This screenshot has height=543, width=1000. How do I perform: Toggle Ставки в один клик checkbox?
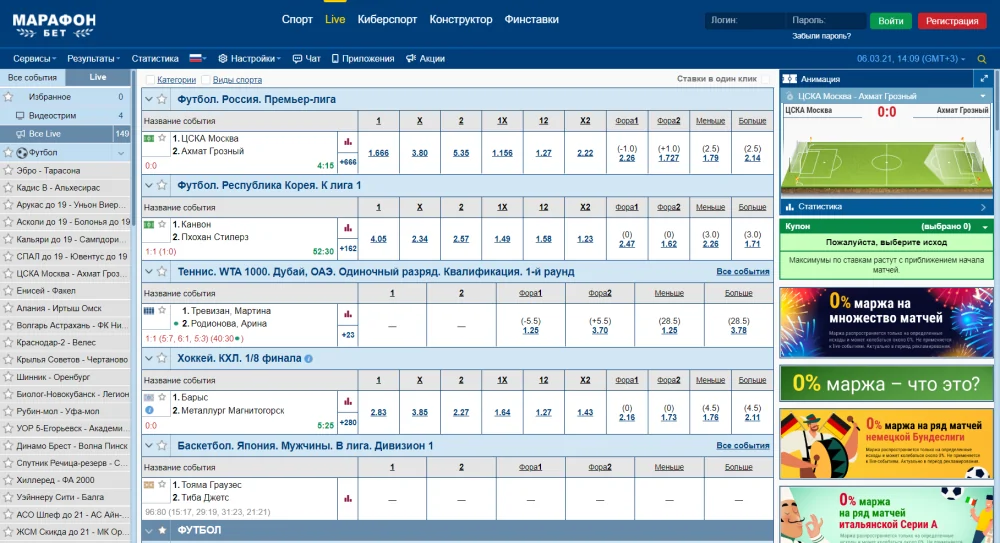point(766,79)
